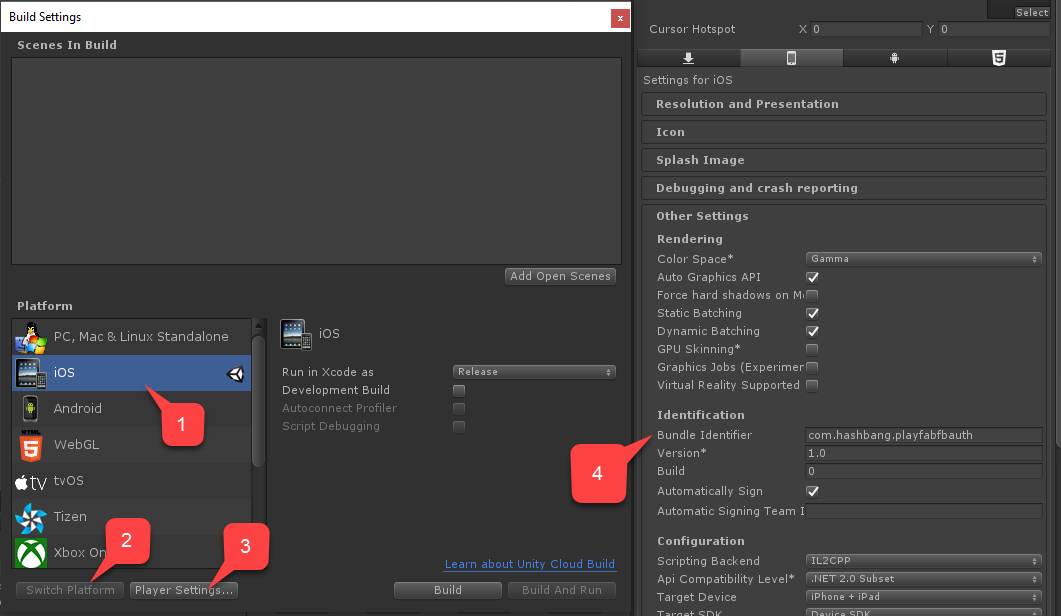
Task: Uncheck Automatically Sign
Action: [x=812, y=491]
